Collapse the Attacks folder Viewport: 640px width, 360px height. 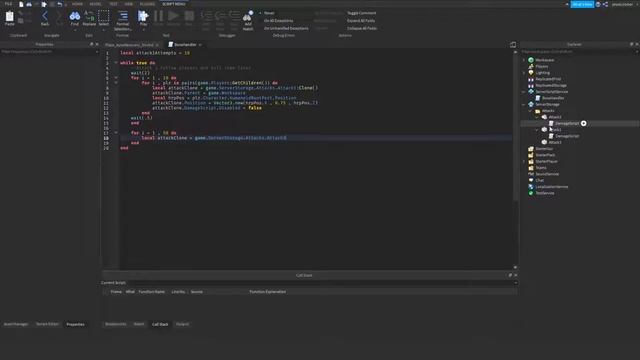point(531,111)
